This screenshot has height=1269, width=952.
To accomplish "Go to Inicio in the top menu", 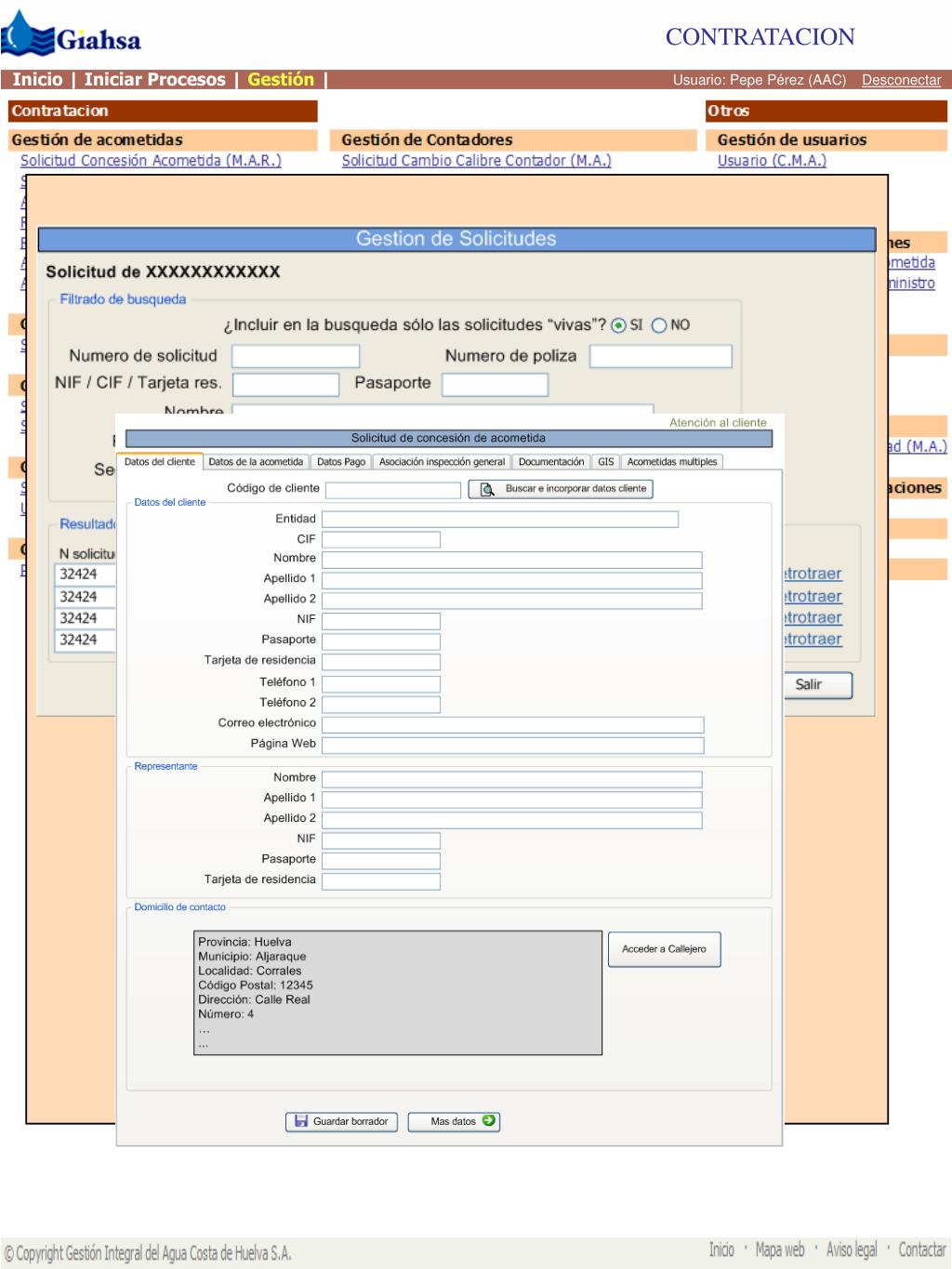I will pos(37,80).
